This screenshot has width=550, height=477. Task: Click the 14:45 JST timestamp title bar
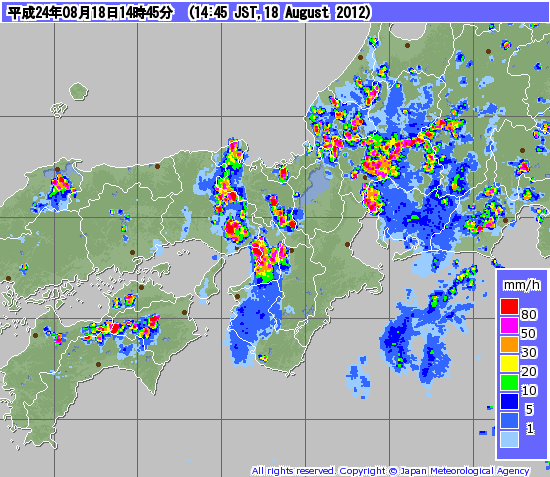pos(275,13)
